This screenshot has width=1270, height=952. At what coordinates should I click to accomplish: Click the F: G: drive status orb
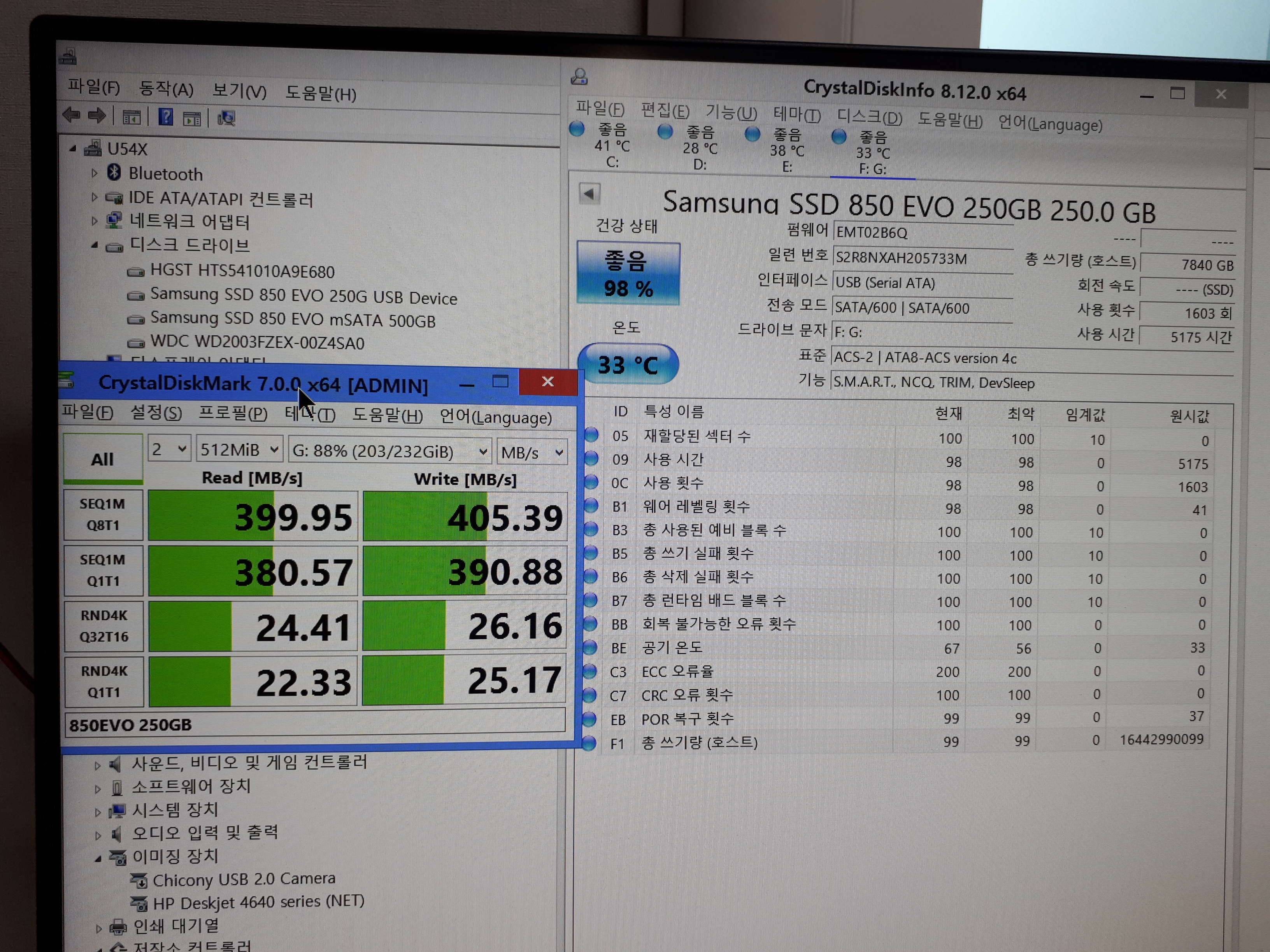click(839, 136)
